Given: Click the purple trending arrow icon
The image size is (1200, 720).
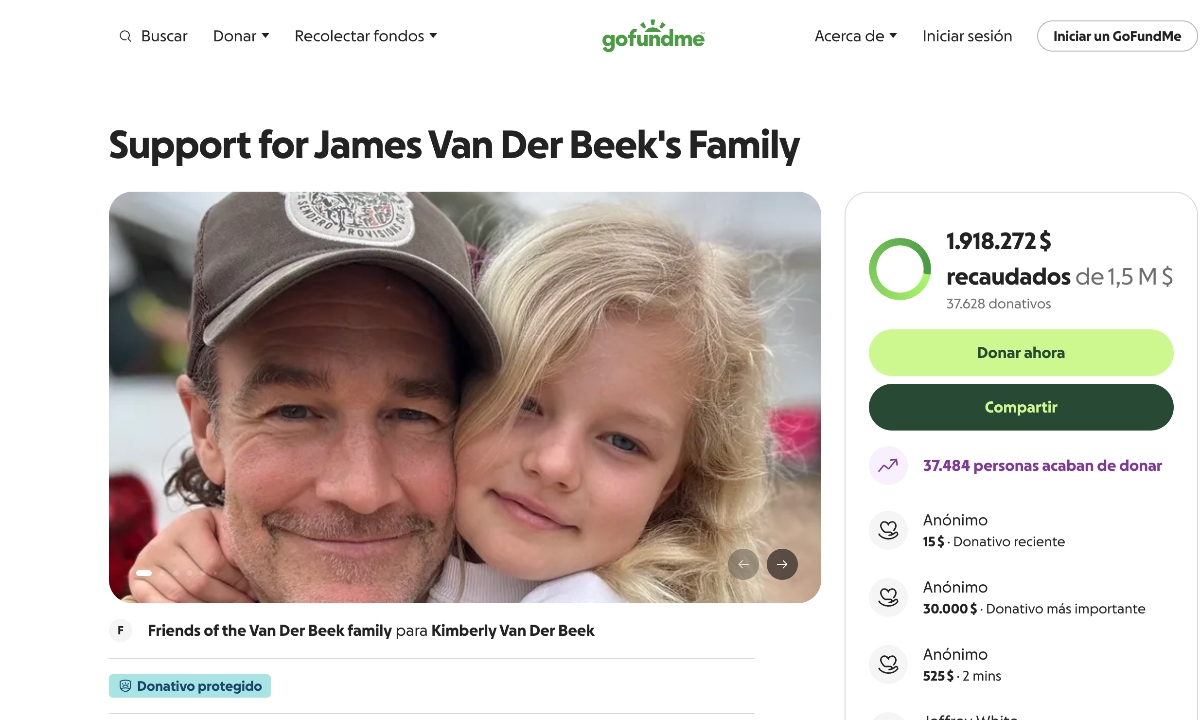Looking at the screenshot, I should 888,465.
